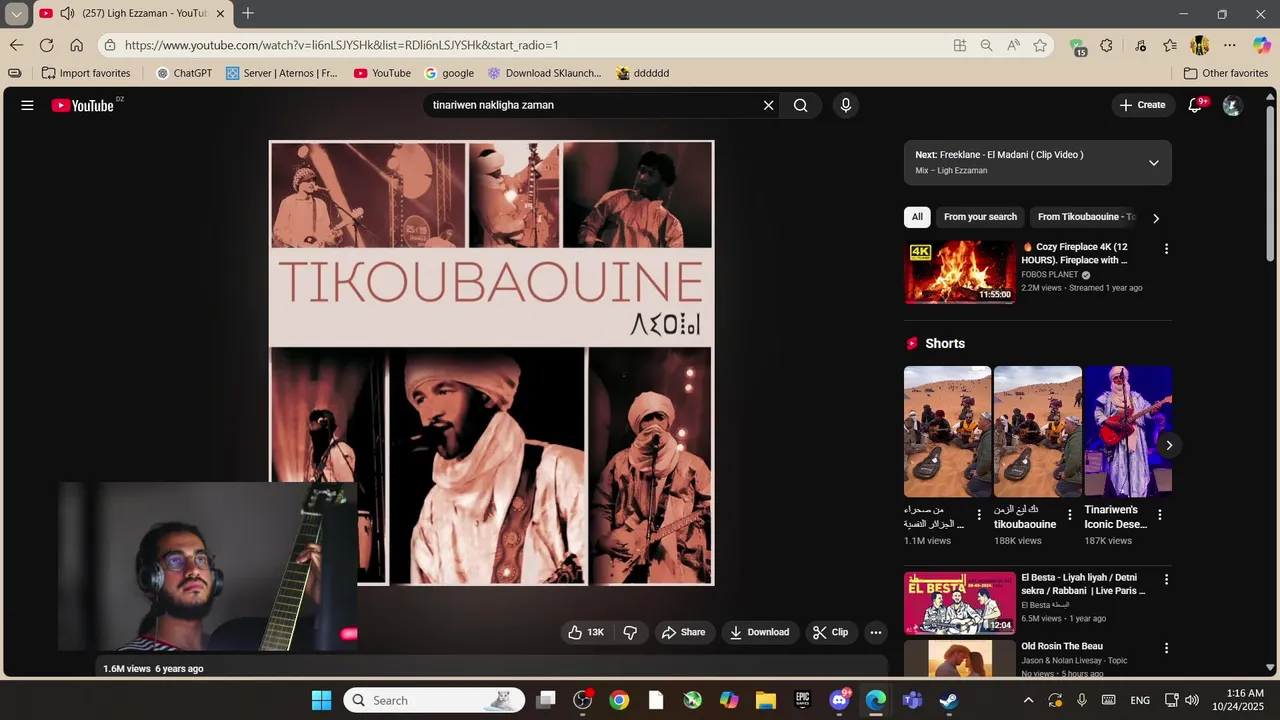Open the browser home page
The width and height of the screenshot is (1280, 720).
pos(76,45)
